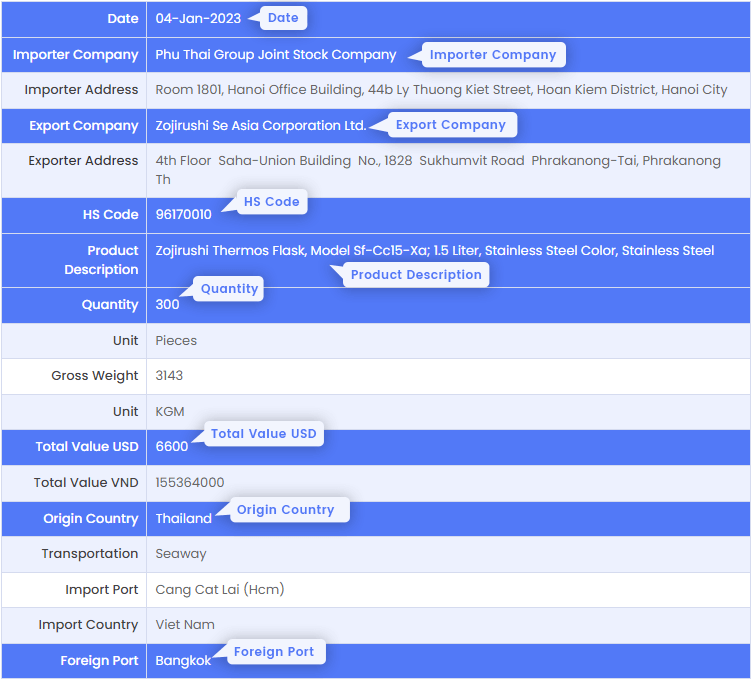Click the Export Company row label

(x=84, y=126)
